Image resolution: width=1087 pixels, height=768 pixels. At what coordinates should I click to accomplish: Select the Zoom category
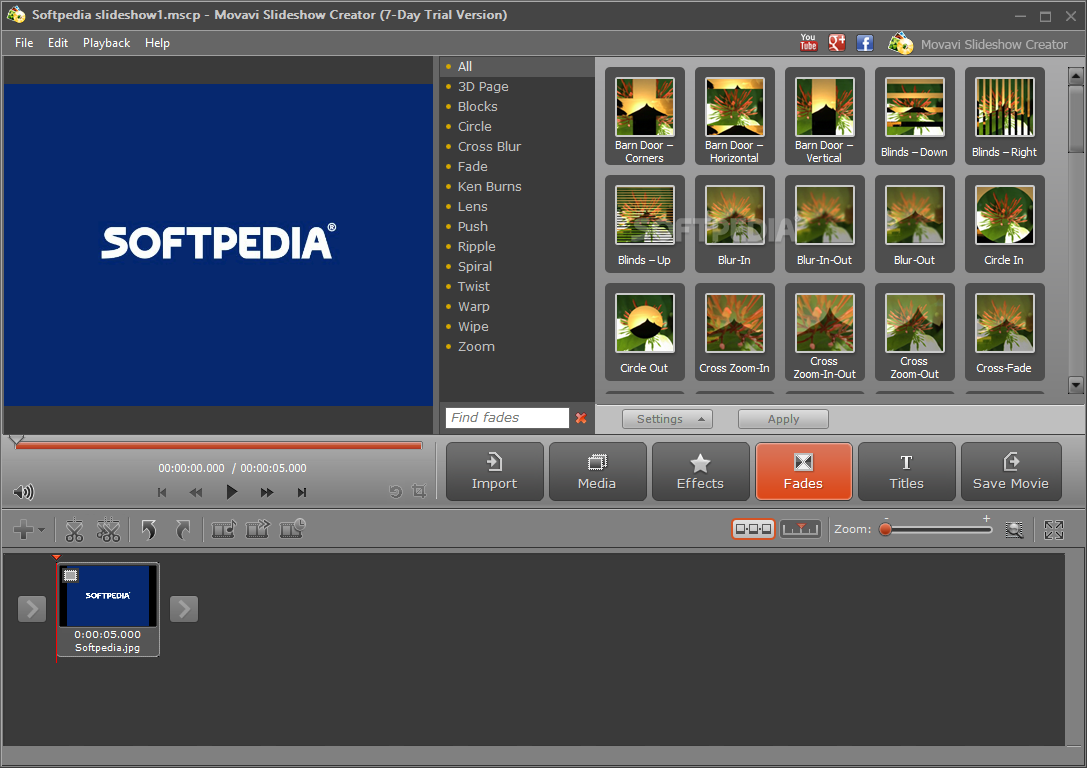pyautogui.click(x=516, y=347)
